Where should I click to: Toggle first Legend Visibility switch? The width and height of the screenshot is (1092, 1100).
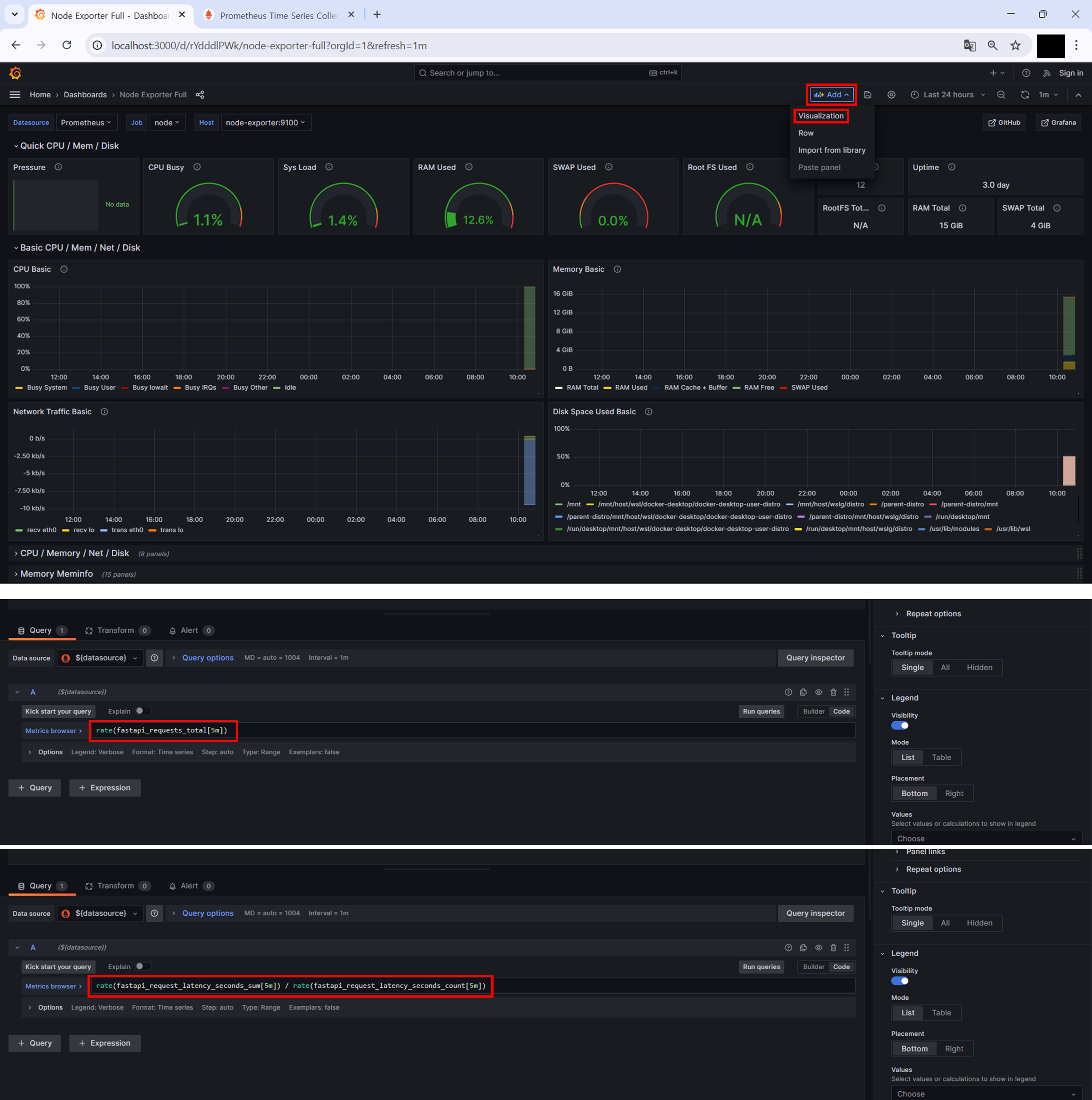(x=900, y=725)
